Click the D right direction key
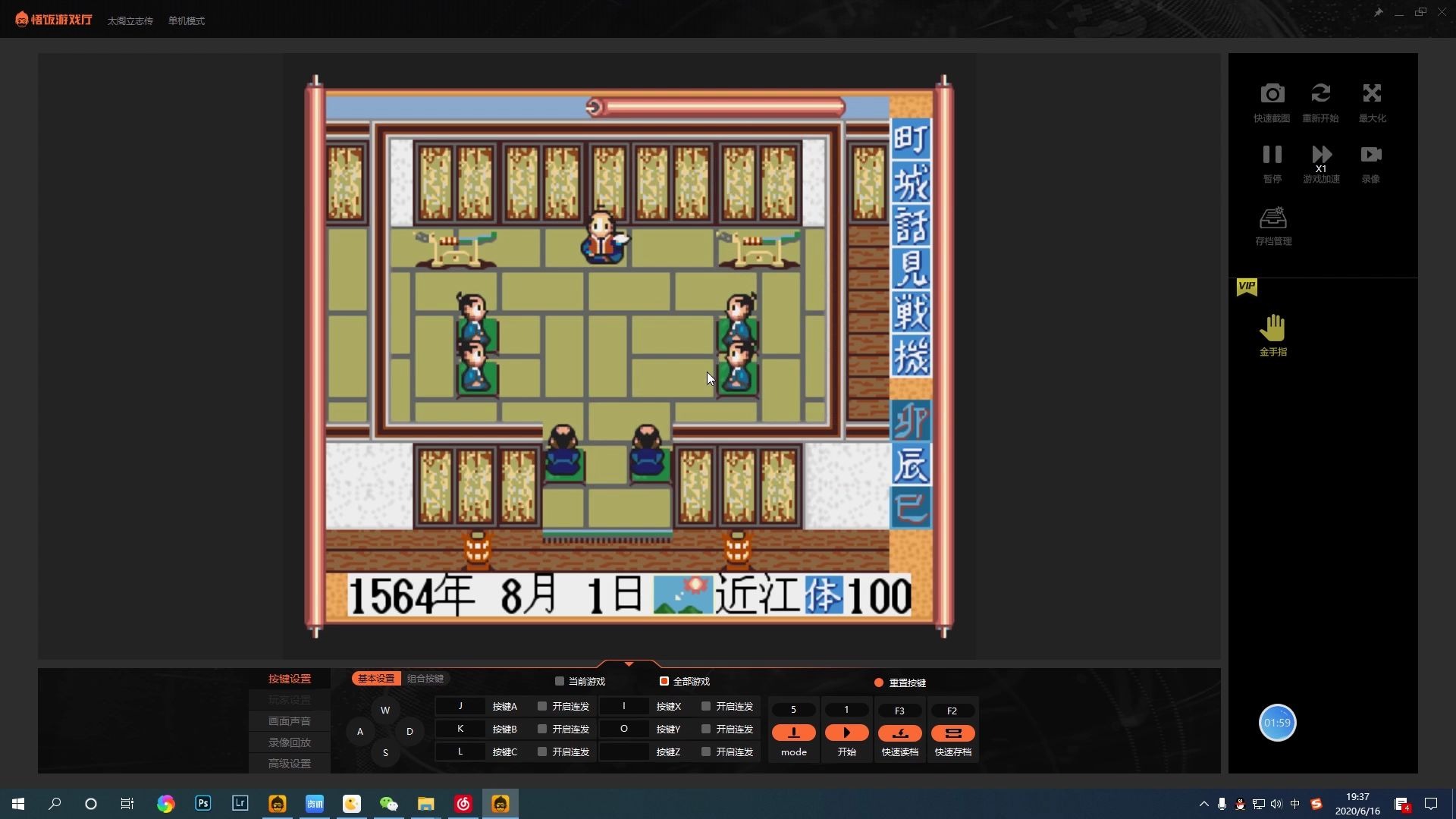This screenshot has width=1456, height=819. (409, 732)
